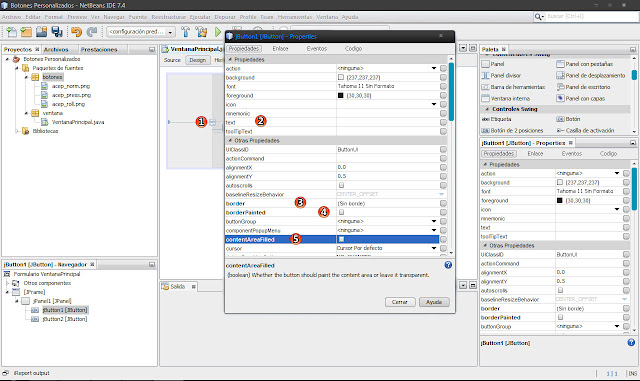Click the search magnifier icon

coord(539,16)
